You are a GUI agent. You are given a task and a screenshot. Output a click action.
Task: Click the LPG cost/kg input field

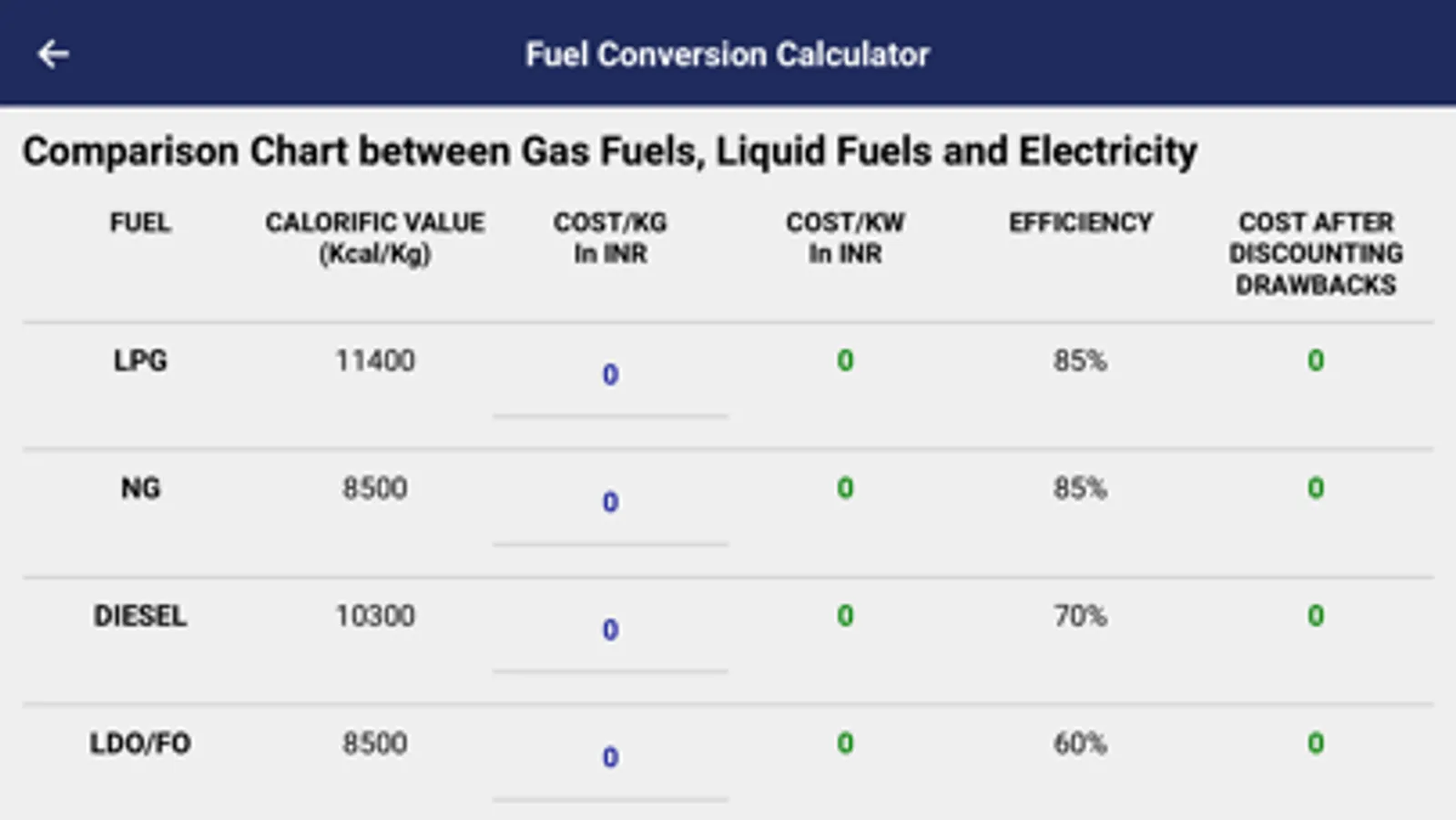coord(610,374)
